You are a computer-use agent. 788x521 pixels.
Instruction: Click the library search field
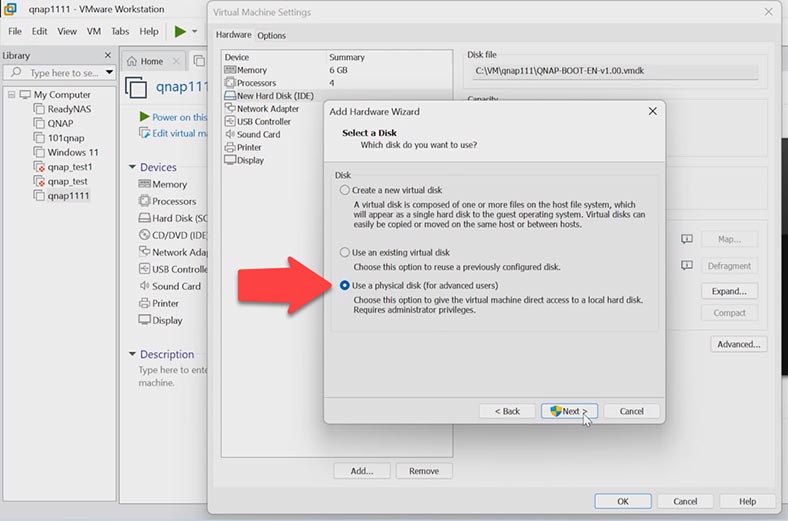click(58, 73)
